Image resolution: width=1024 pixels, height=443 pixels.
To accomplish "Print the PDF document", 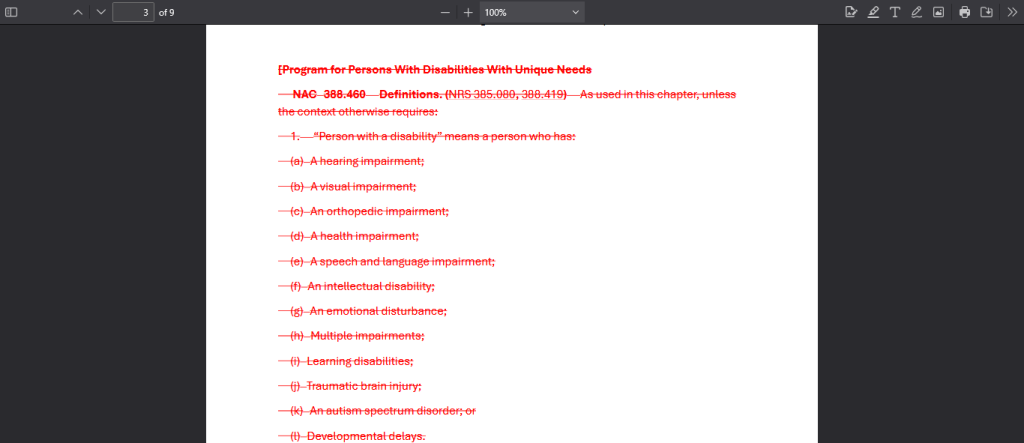I will pos(965,12).
